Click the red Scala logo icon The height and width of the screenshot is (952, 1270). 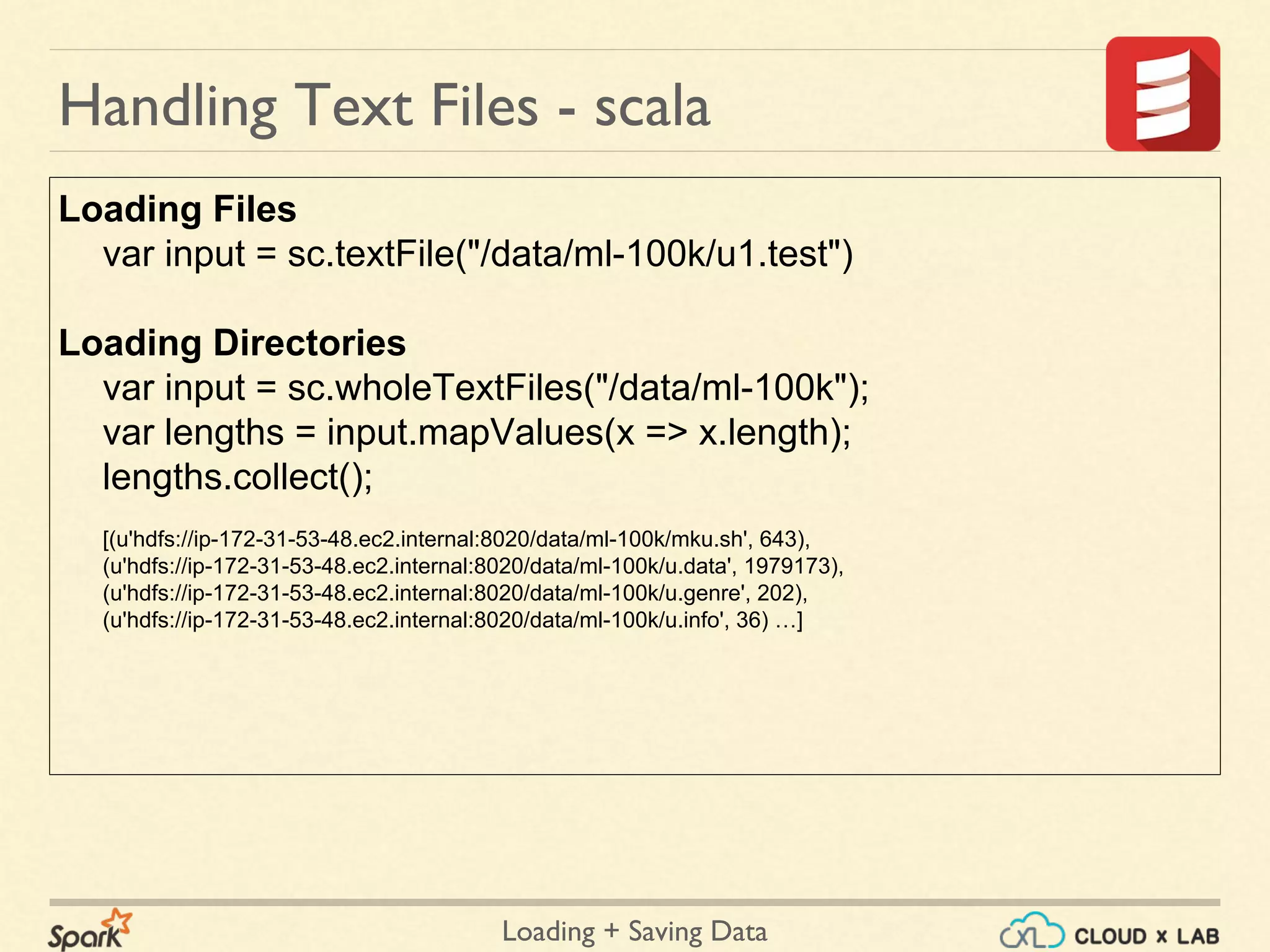click(x=1163, y=94)
